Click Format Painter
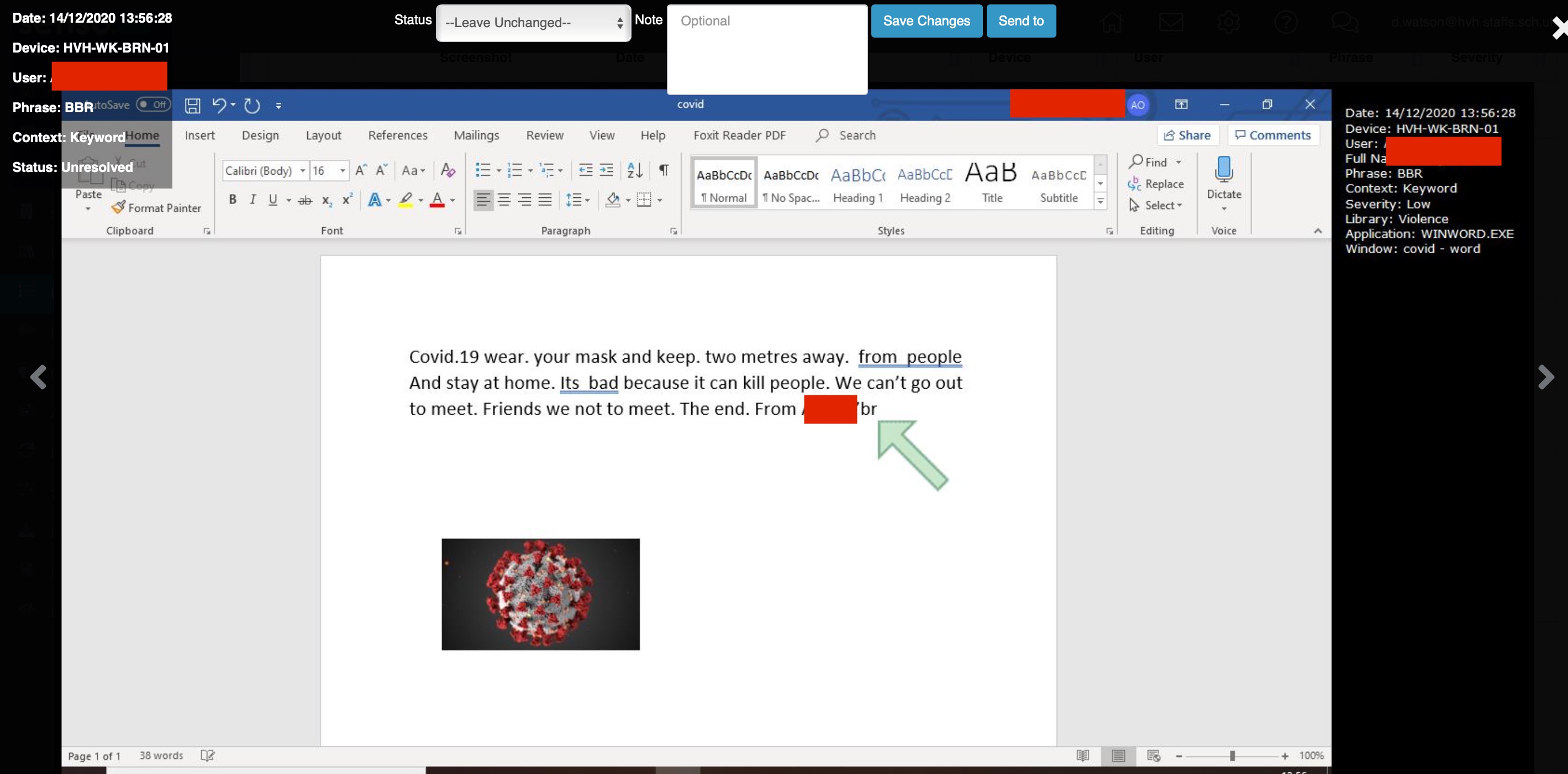The height and width of the screenshot is (774, 1568). click(x=156, y=208)
